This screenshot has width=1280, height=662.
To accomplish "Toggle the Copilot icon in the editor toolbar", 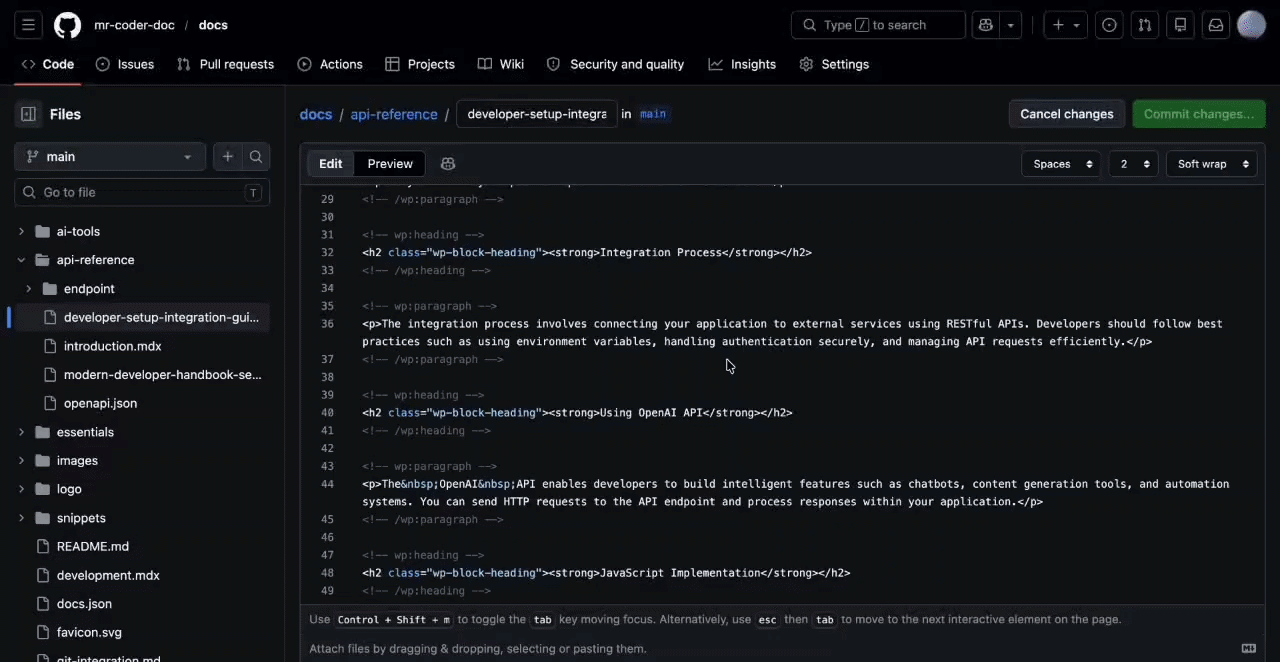I will 448,164.
